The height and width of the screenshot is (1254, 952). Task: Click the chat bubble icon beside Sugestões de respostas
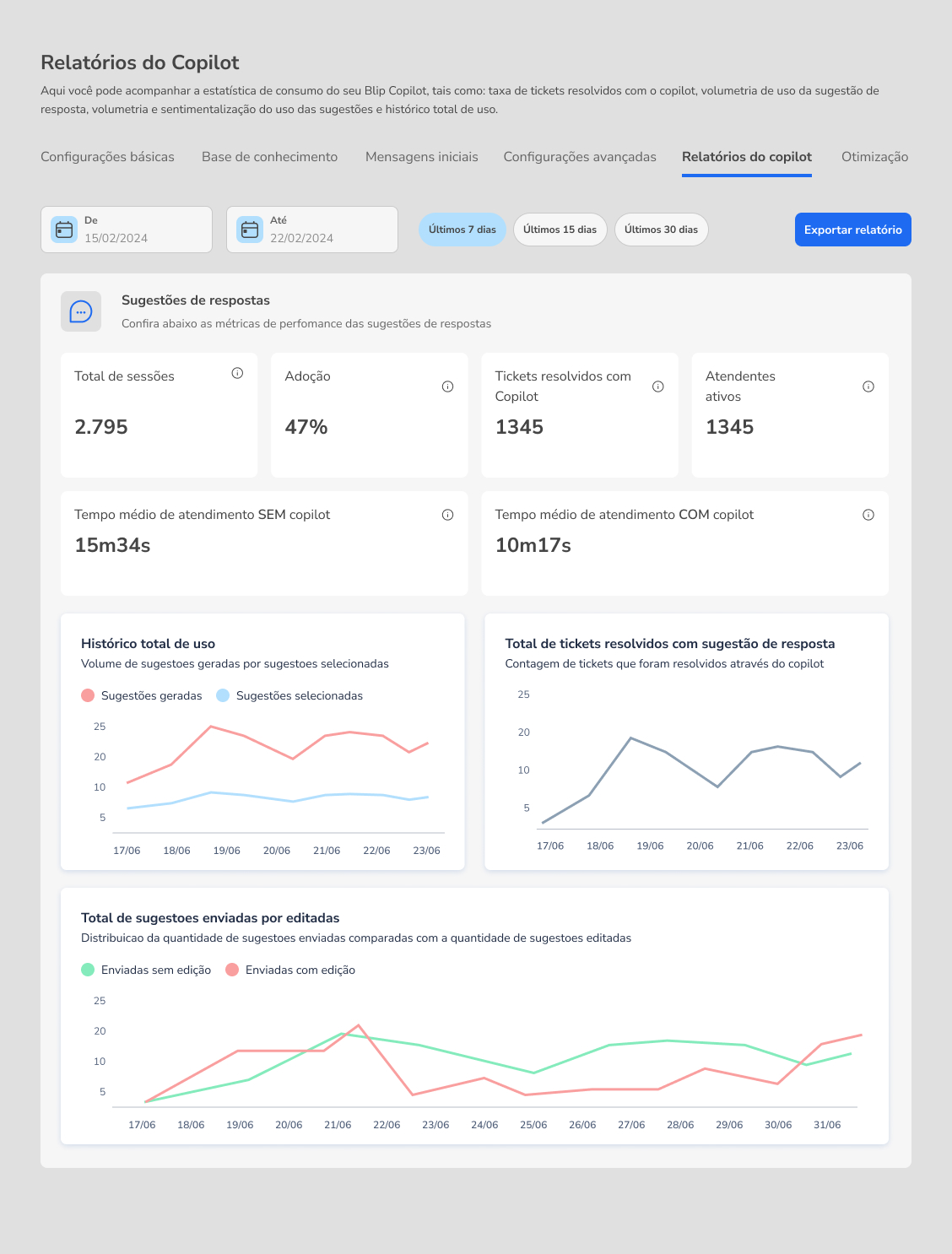(x=81, y=311)
